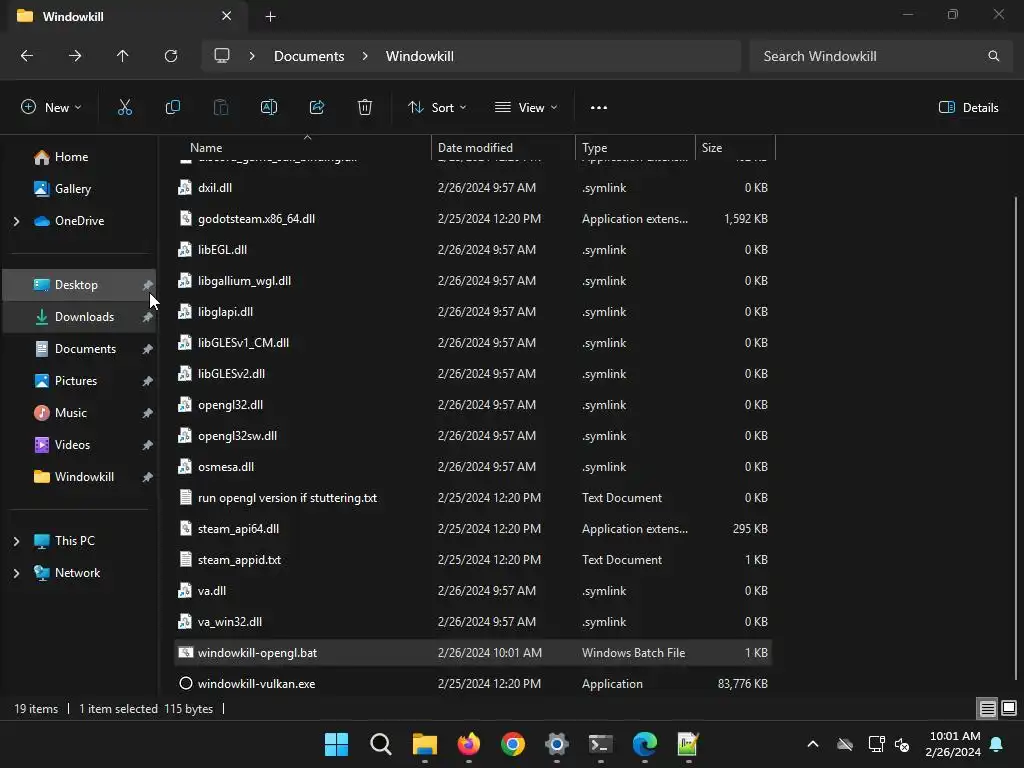Image resolution: width=1024 pixels, height=768 pixels.
Task: Open the See more ellipsis menu
Action: 599,108
